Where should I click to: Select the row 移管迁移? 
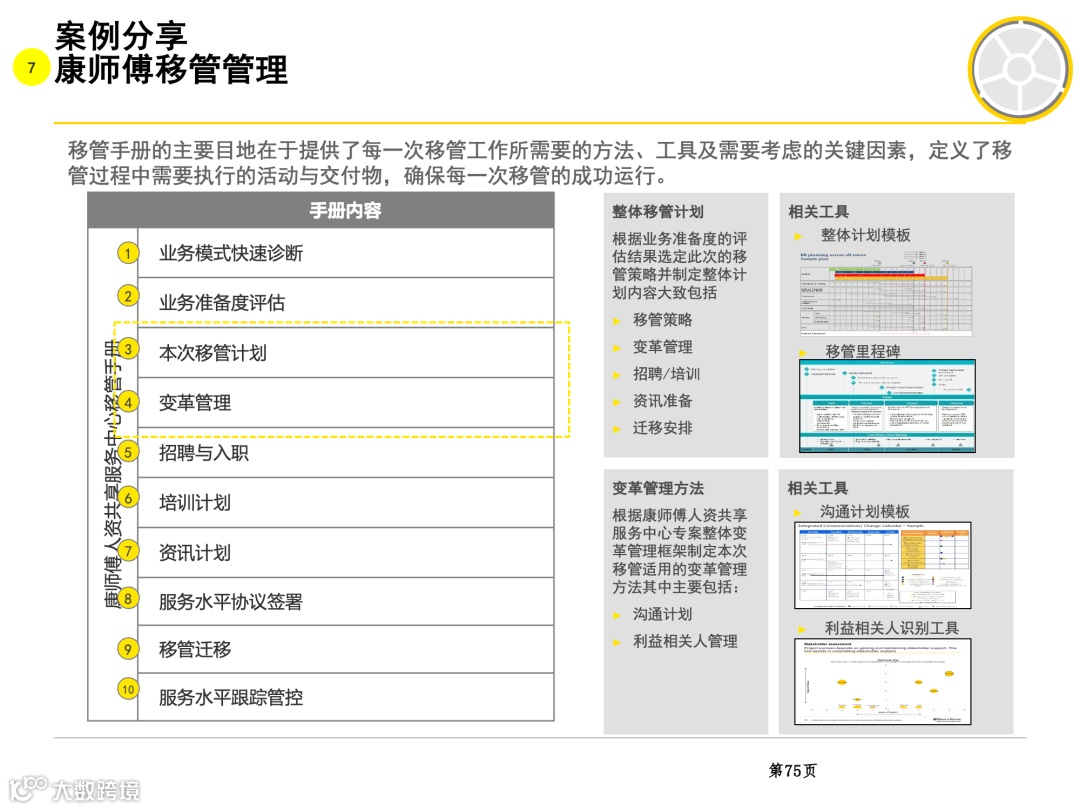click(x=346, y=650)
